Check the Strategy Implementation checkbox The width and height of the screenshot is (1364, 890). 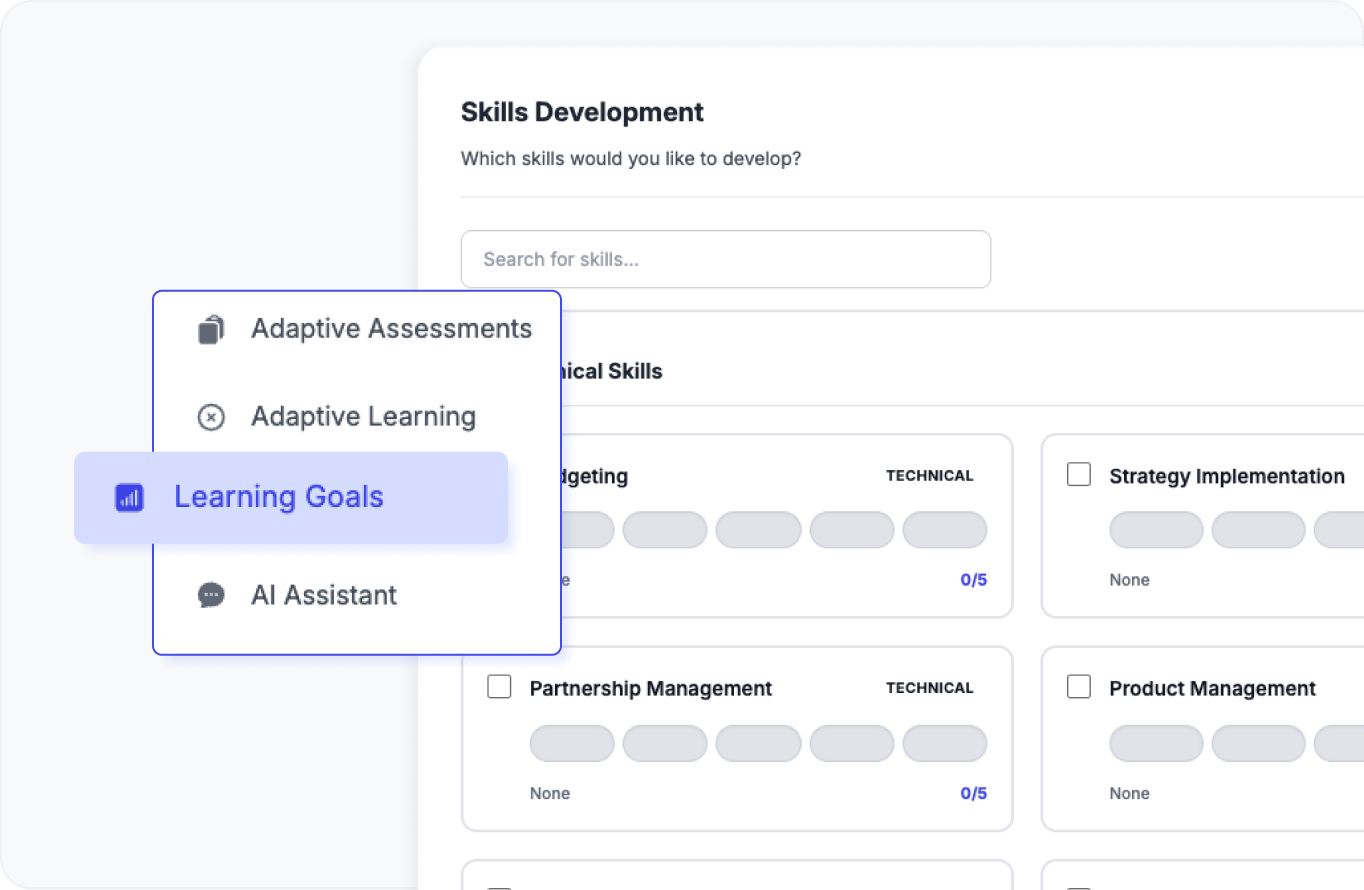1079,475
